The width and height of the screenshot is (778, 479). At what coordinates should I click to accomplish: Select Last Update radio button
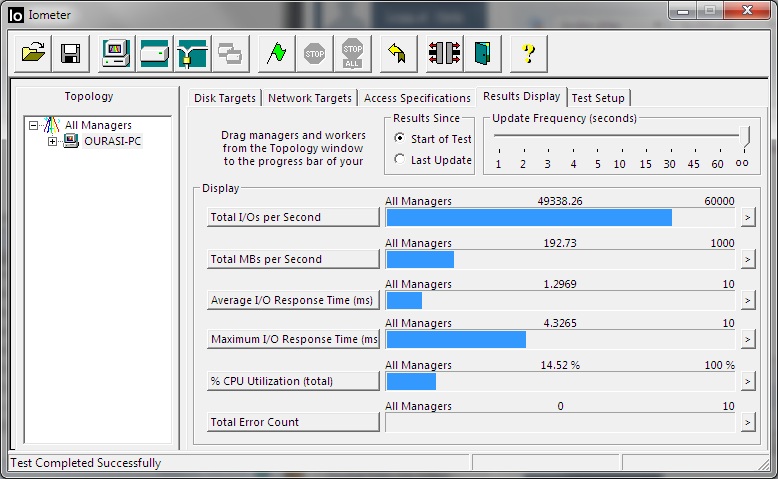coord(399,159)
